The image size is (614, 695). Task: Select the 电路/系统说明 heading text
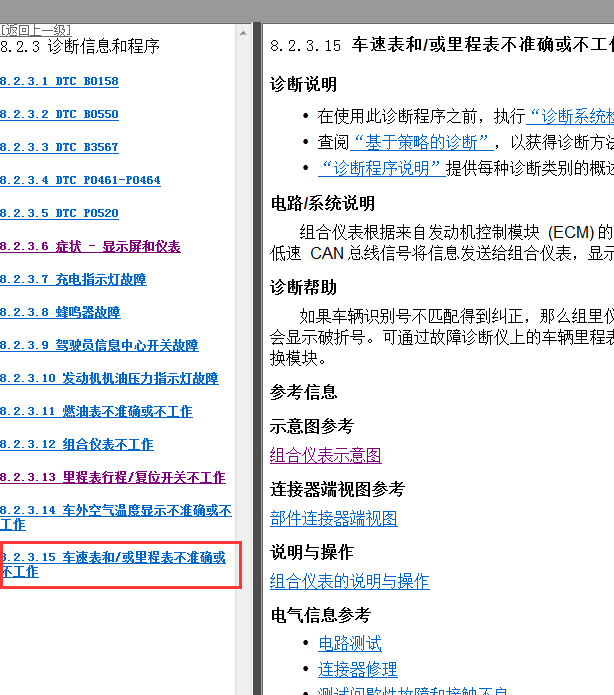coord(323,203)
